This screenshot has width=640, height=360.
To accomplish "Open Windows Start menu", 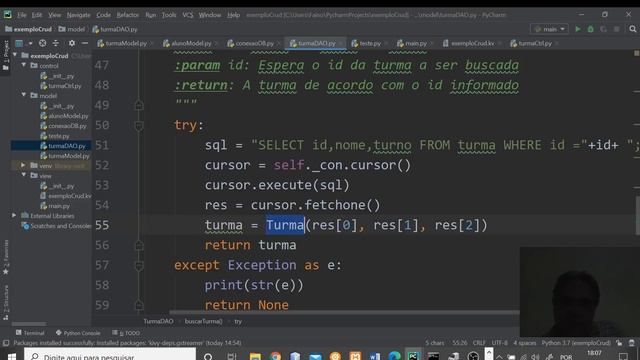I will (x=11, y=356).
